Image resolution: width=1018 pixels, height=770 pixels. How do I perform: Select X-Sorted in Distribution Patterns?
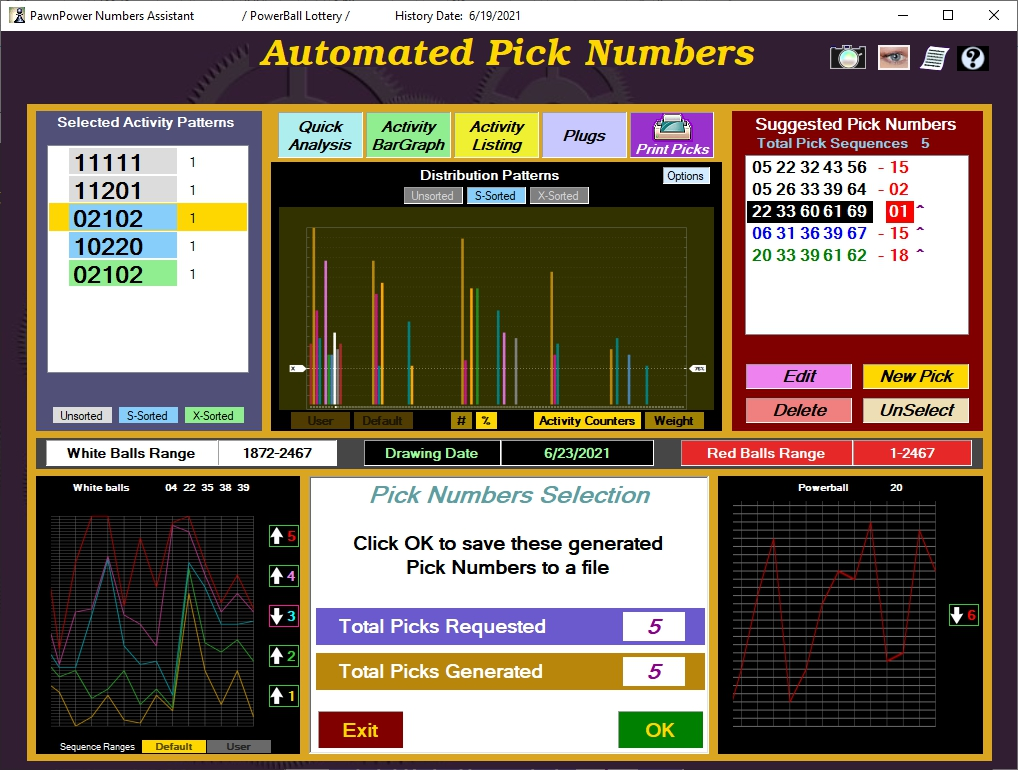click(558, 195)
